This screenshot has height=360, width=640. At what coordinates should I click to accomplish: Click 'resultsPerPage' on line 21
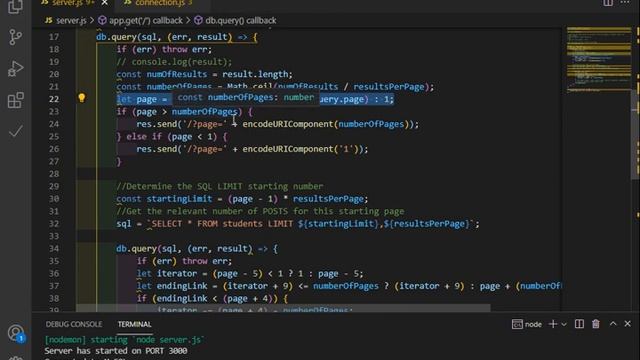(x=389, y=87)
